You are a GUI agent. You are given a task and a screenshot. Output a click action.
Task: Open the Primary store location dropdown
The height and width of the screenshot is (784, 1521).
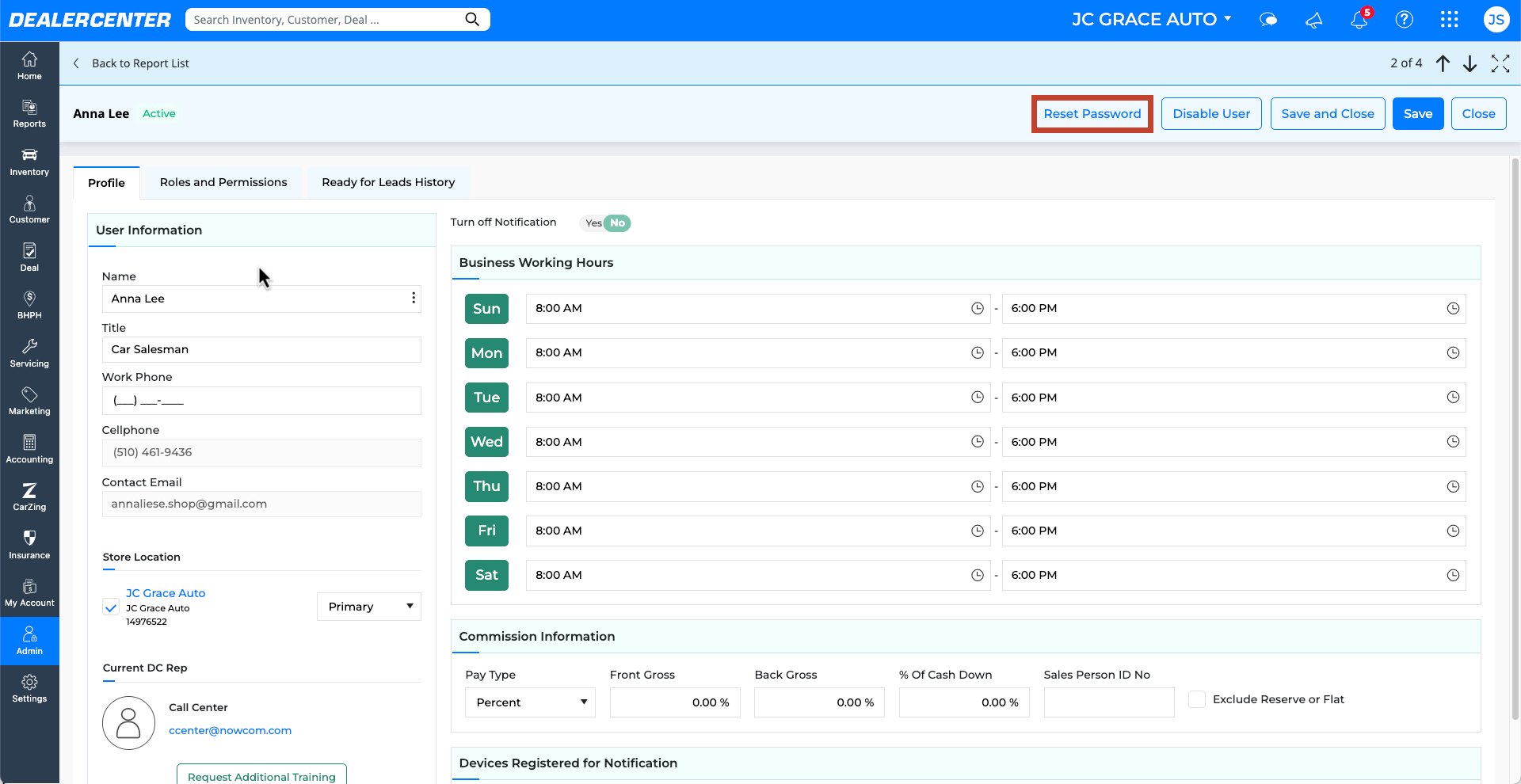pos(369,607)
